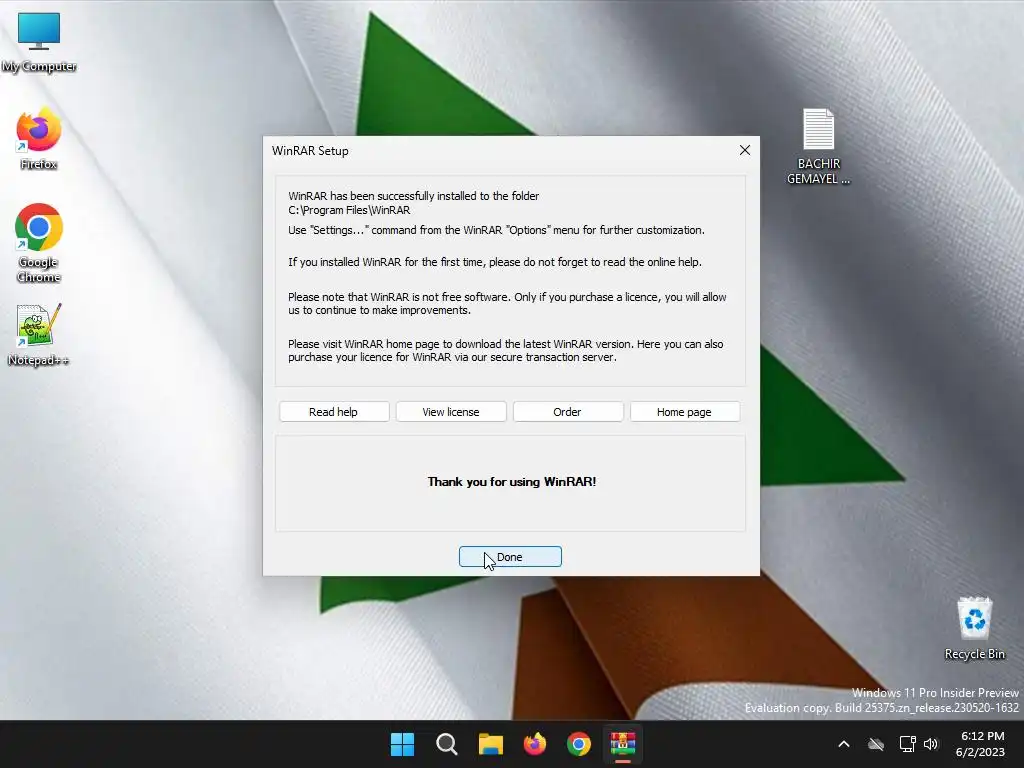Open the Read help button
Image resolution: width=1024 pixels, height=768 pixels.
(334, 412)
